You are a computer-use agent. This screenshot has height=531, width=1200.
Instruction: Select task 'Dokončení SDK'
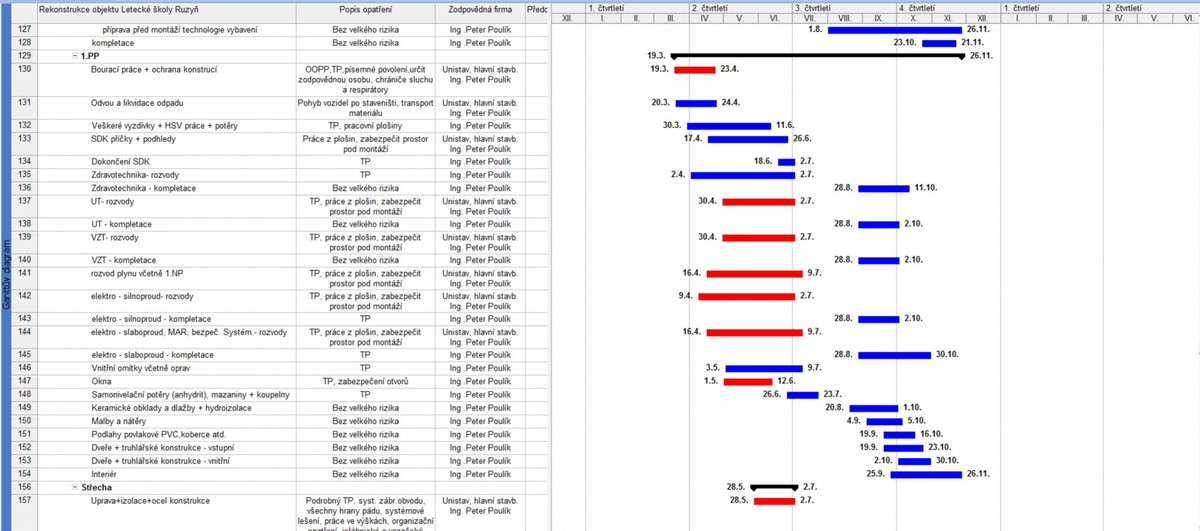tap(122, 161)
